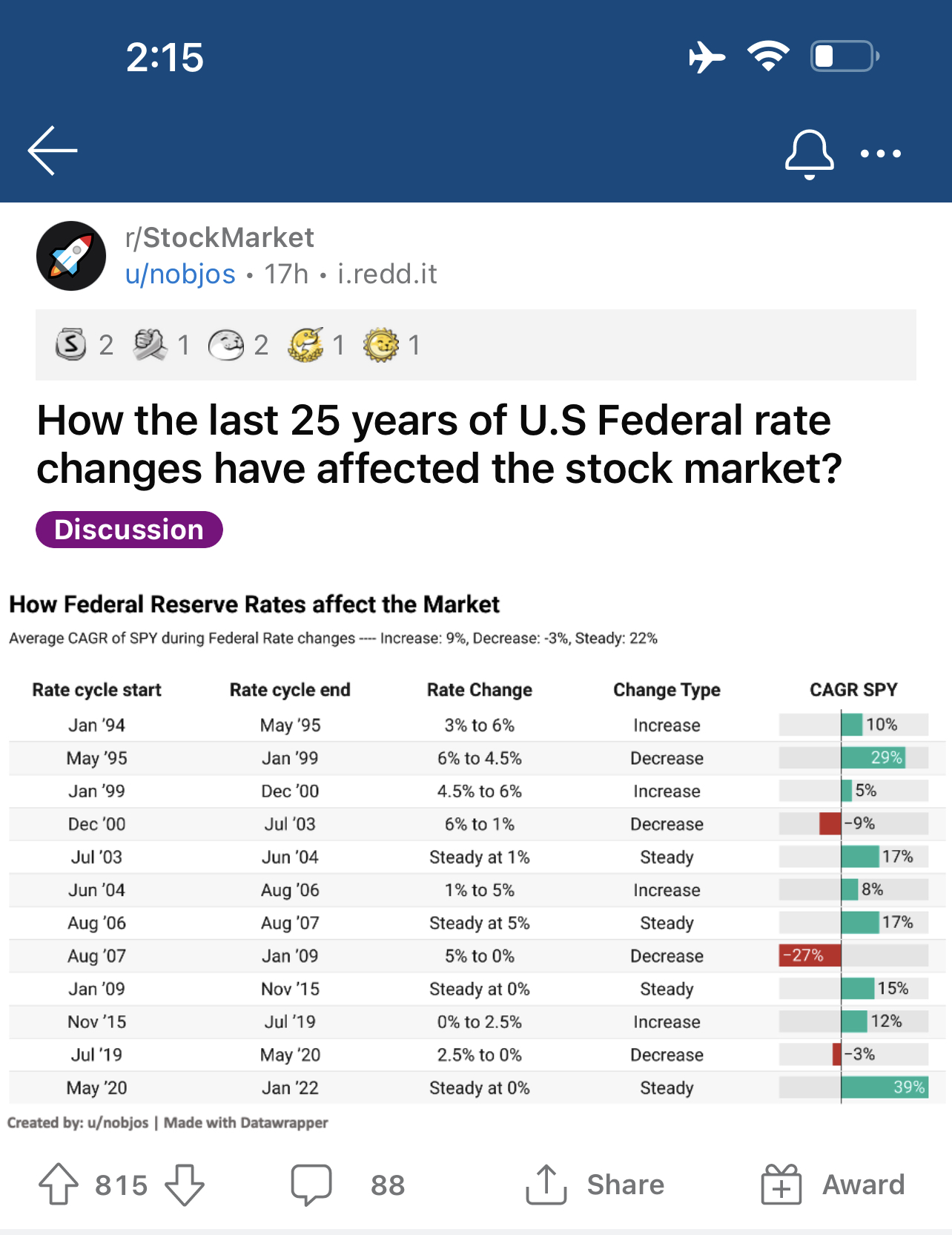Downvote the post

click(x=185, y=1184)
